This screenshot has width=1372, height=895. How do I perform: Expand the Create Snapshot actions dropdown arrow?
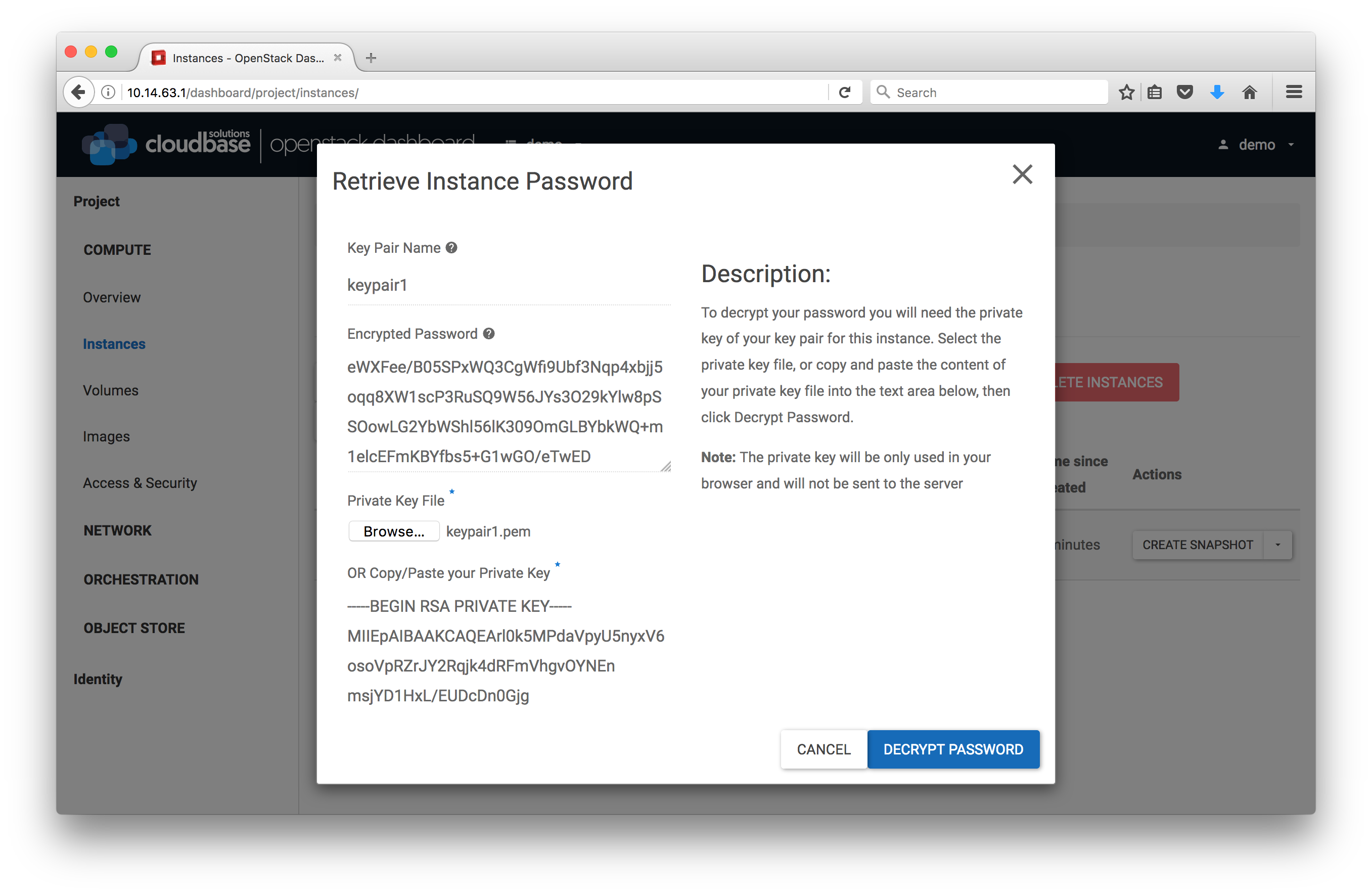tap(1277, 545)
